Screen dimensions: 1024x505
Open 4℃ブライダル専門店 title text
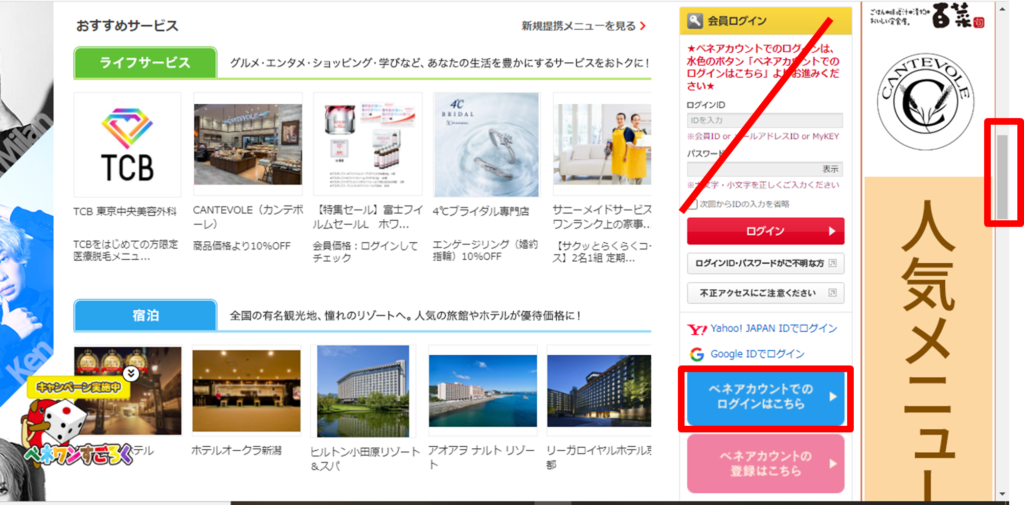pos(481,211)
